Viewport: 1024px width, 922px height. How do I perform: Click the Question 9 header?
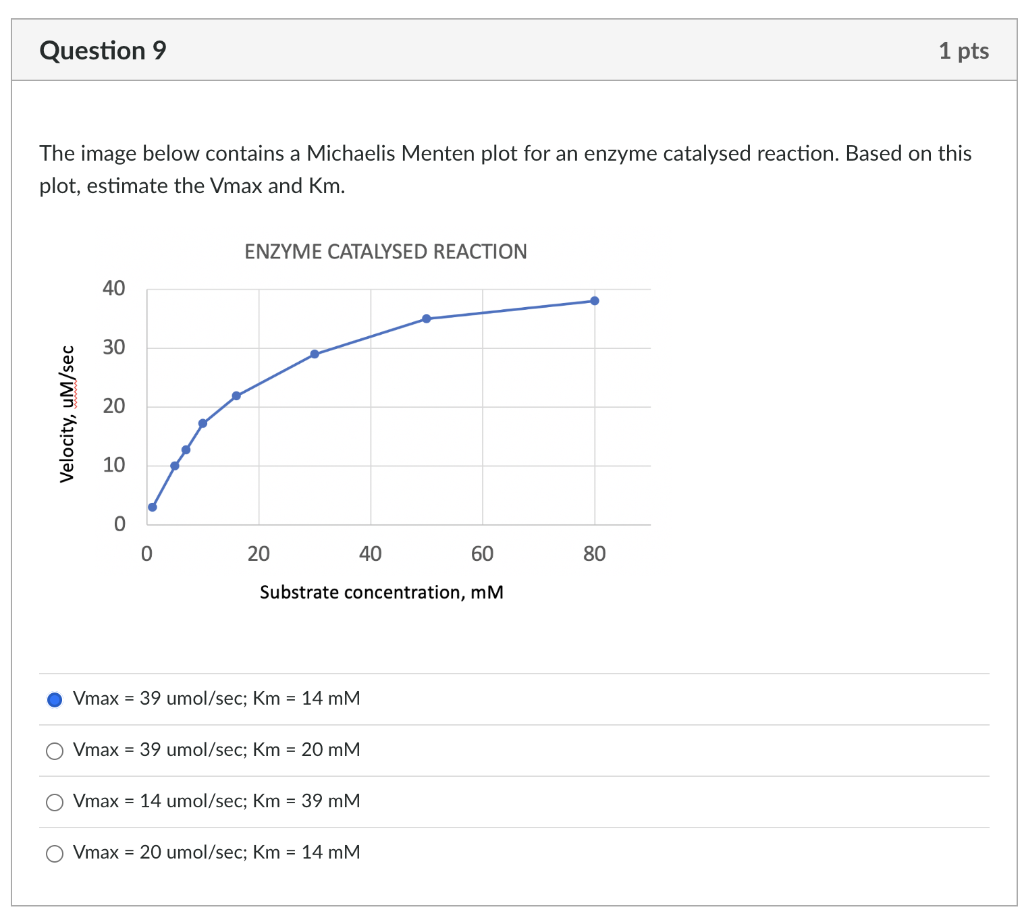point(103,49)
